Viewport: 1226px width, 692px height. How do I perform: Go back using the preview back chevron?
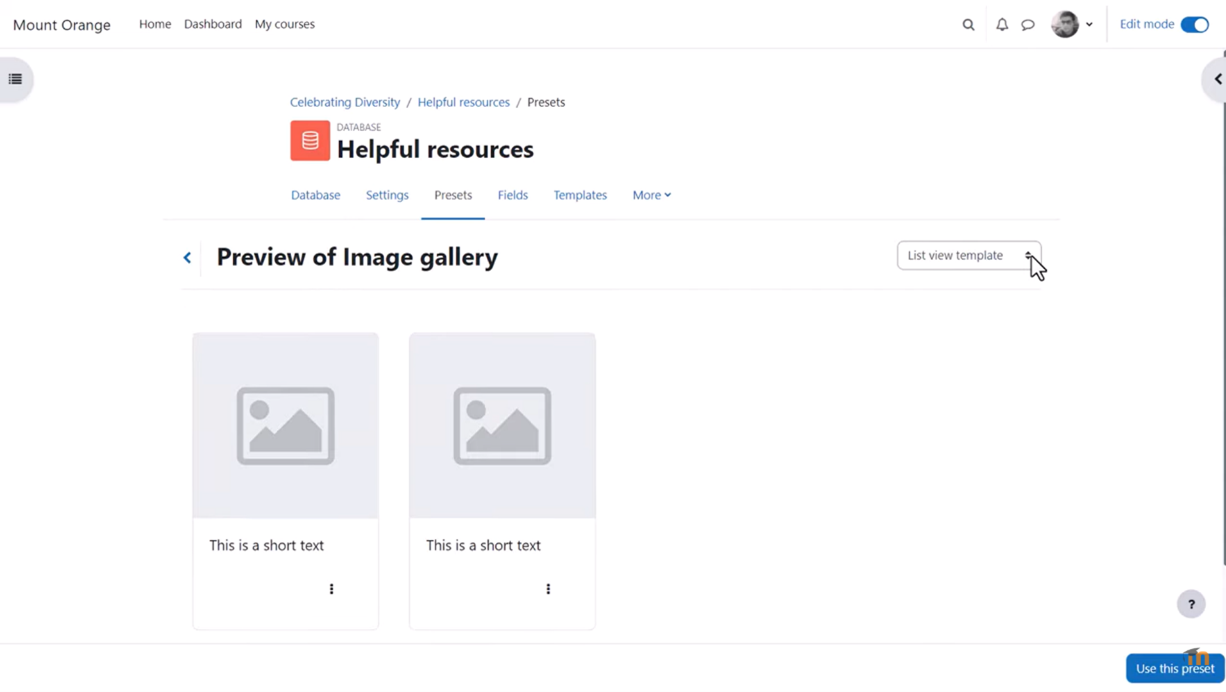point(187,258)
